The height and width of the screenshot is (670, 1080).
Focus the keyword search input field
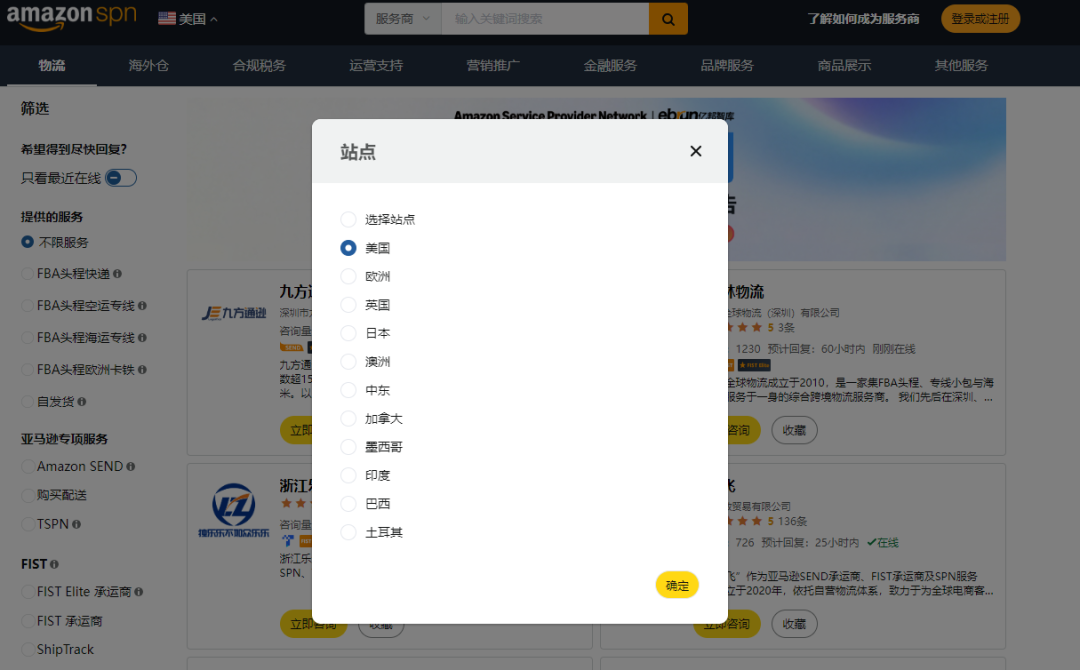[545, 19]
